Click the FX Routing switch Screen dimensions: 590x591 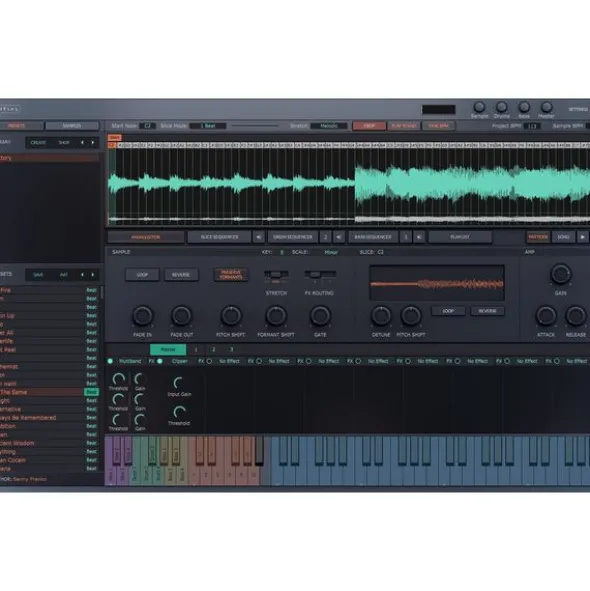pos(320,274)
